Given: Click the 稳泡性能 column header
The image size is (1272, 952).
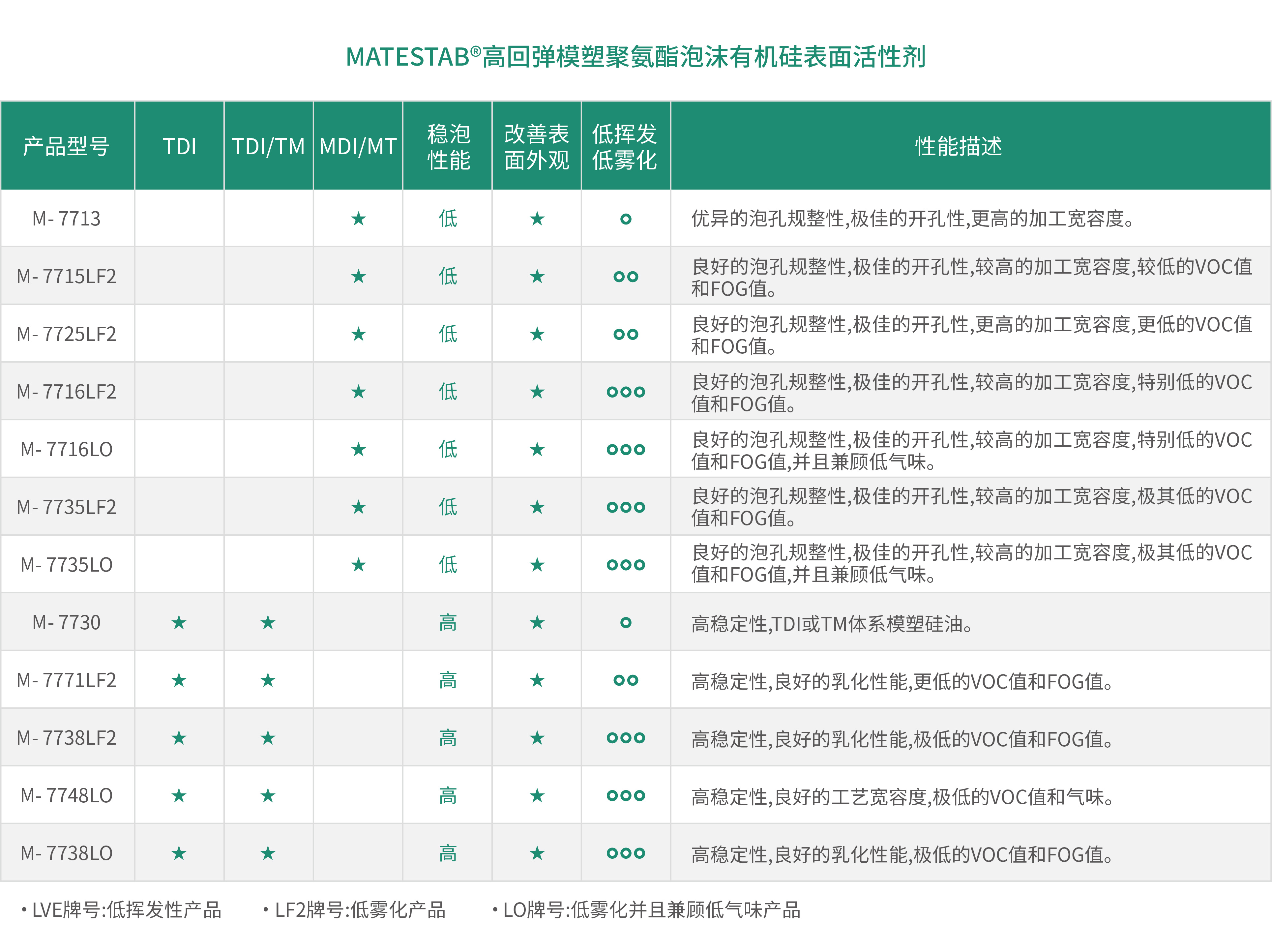Looking at the screenshot, I should [x=448, y=146].
